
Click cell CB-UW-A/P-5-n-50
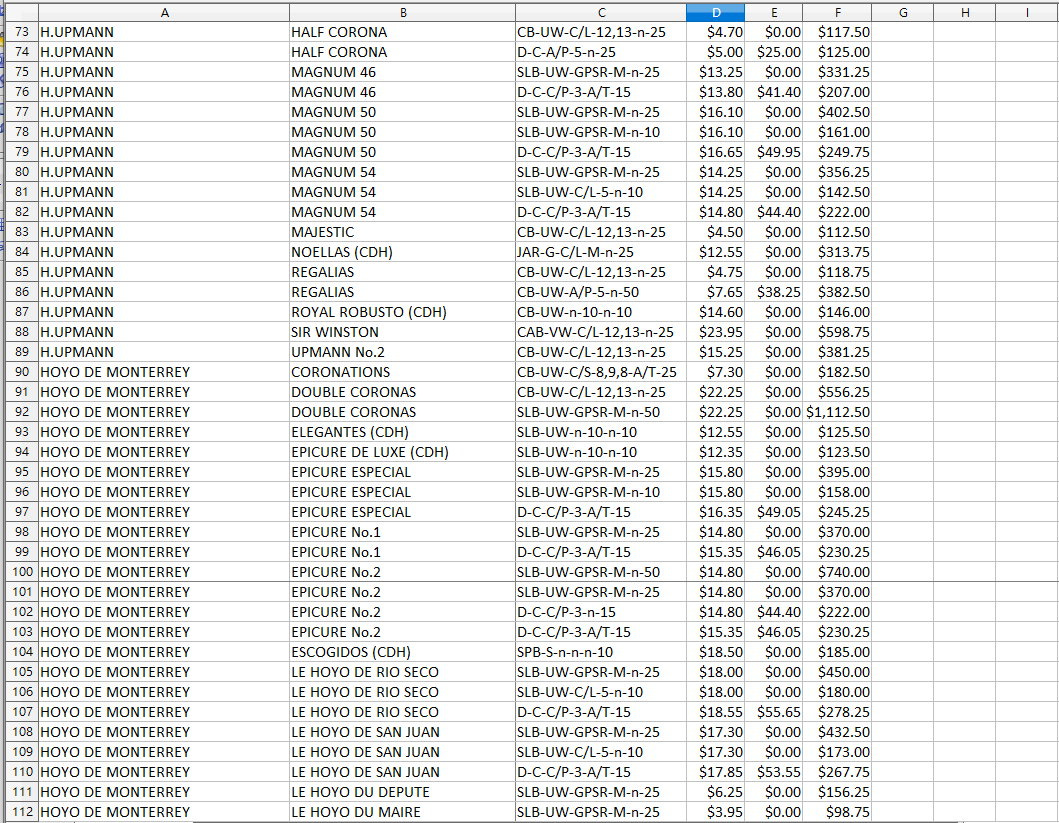pyautogui.click(x=601, y=292)
